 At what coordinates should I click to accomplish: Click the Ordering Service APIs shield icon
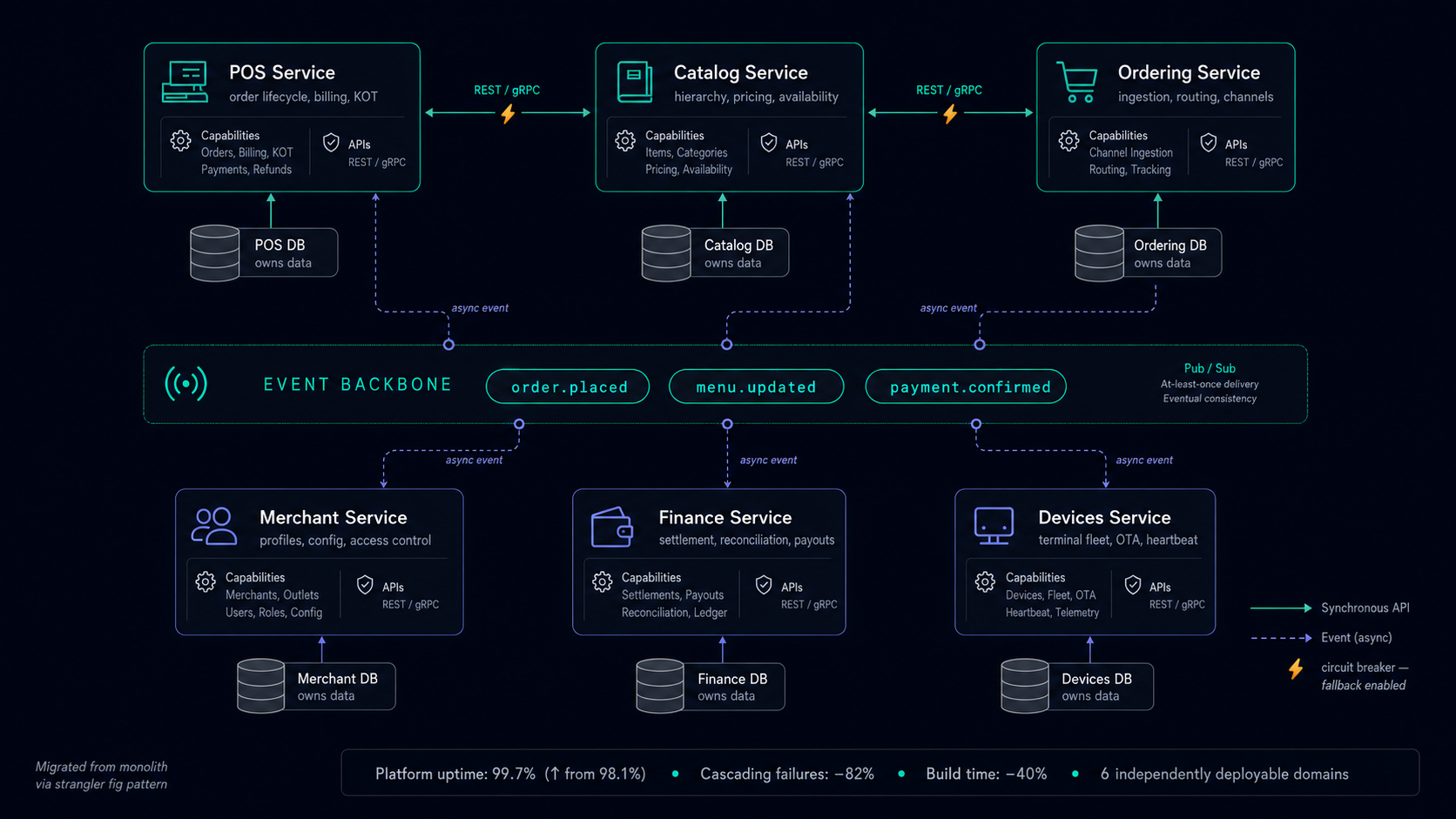tap(1209, 143)
